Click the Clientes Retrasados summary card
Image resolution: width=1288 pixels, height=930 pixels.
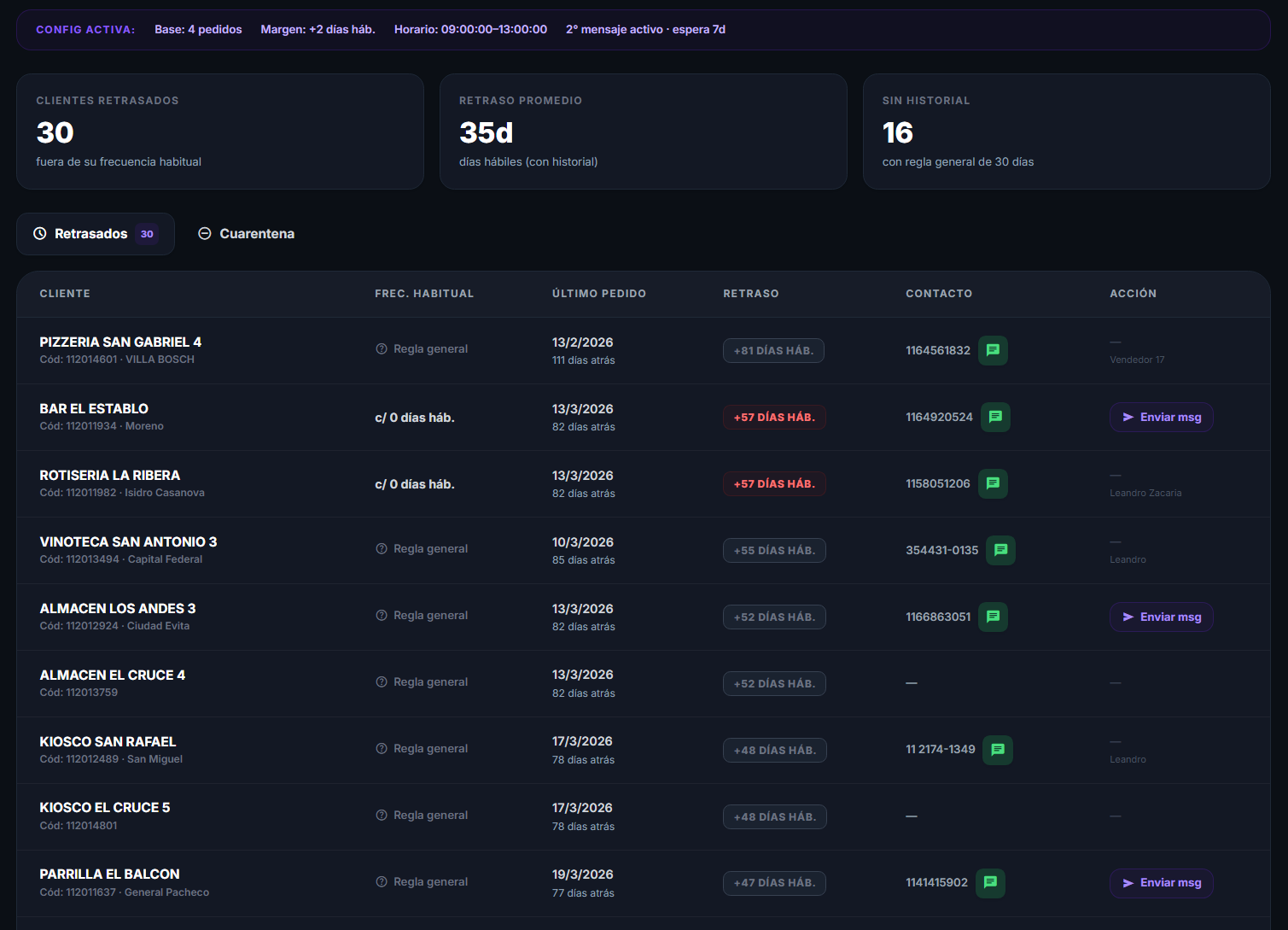(x=220, y=132)
